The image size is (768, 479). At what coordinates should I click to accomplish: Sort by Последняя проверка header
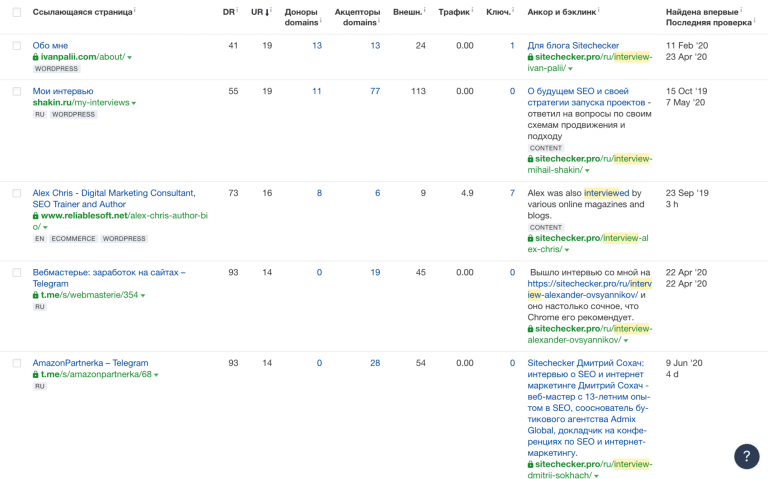click(708, 23)
